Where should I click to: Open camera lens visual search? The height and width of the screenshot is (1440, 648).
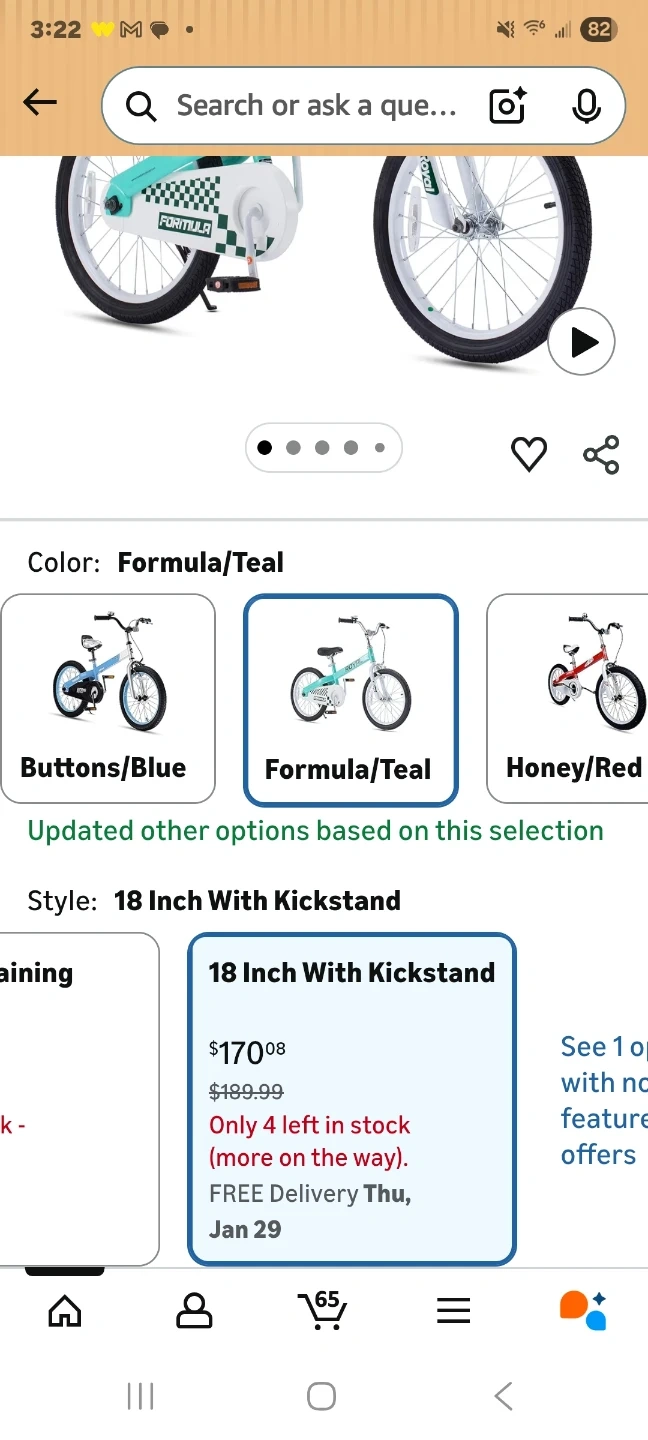[x=507, y=106]
